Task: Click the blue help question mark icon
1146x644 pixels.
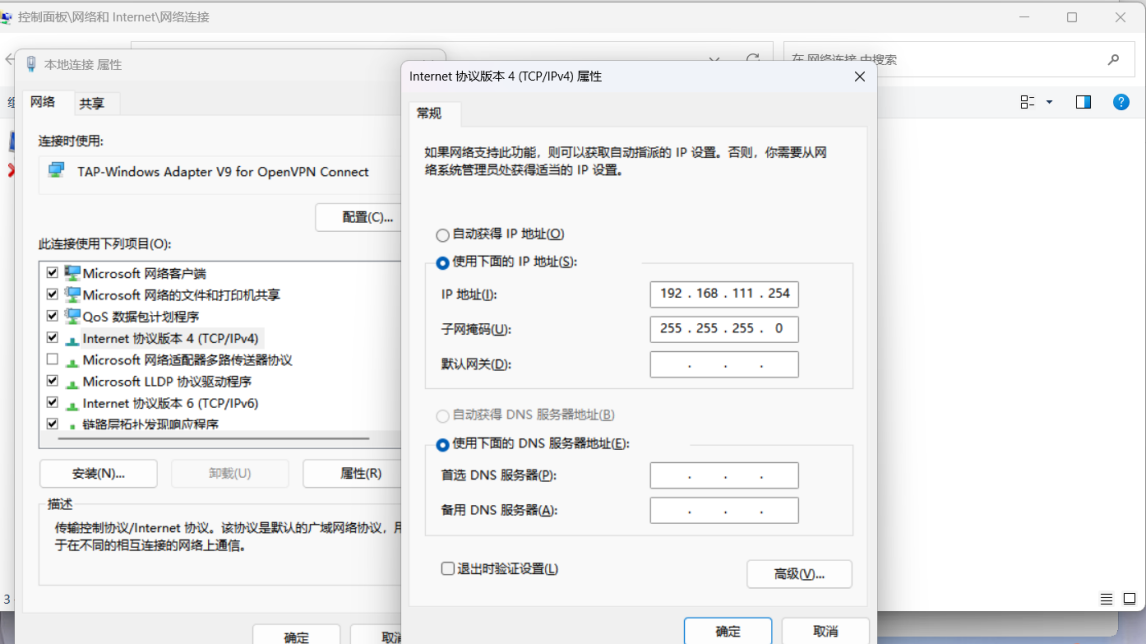Action: tap(1121, 102)
